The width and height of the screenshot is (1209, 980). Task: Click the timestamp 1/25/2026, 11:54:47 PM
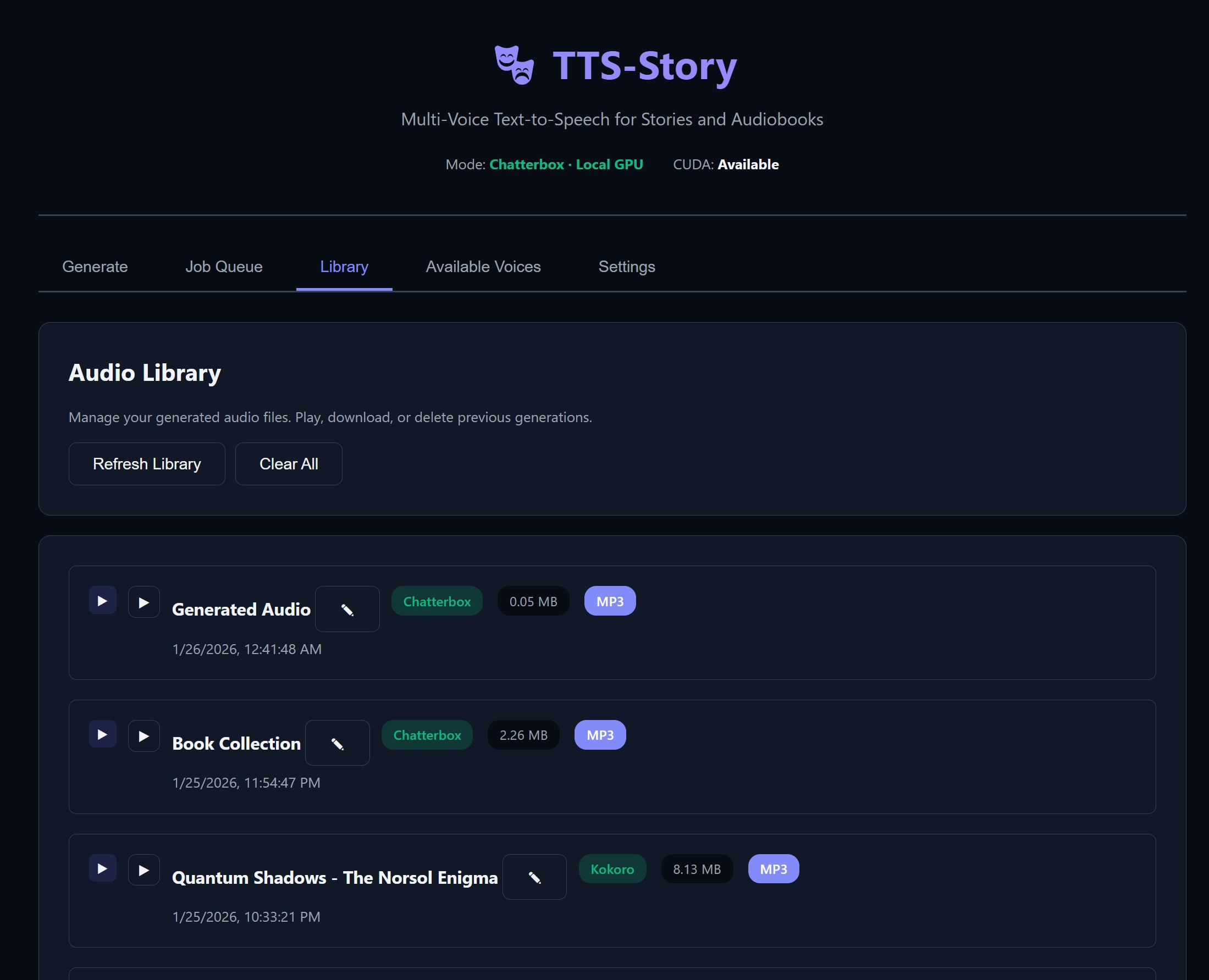246,783
